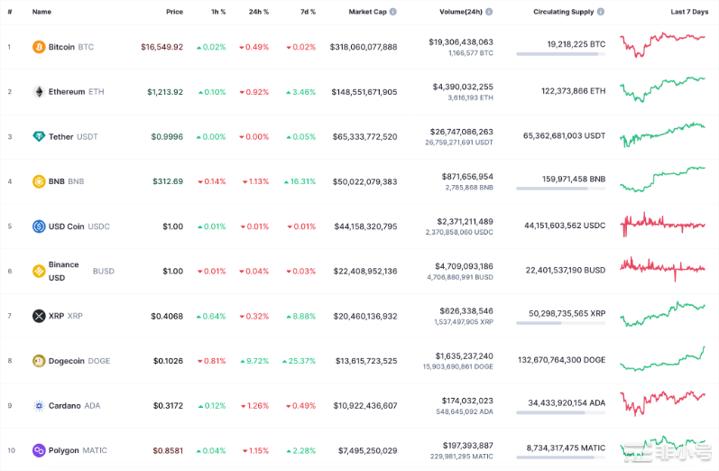The width and height of the screenshot is (719, 471).
Task: Click the Polygon MATIC logo icon
Action: click(x=39, y=451)
